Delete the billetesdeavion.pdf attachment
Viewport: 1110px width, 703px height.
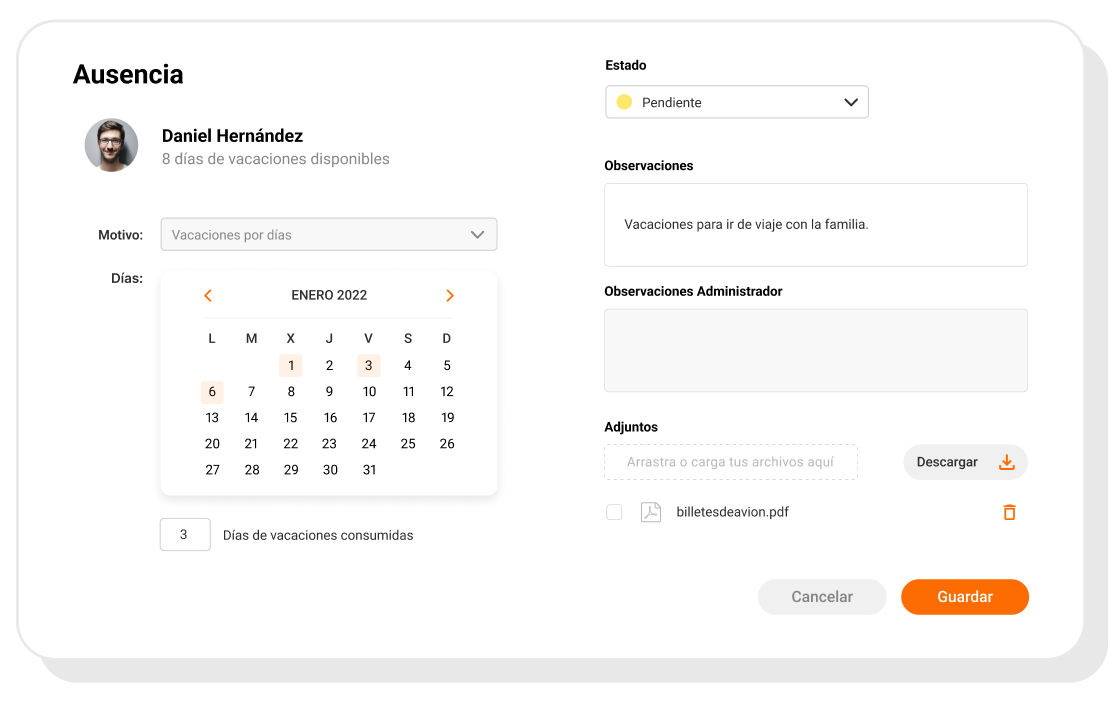(x=1009, y=512)
